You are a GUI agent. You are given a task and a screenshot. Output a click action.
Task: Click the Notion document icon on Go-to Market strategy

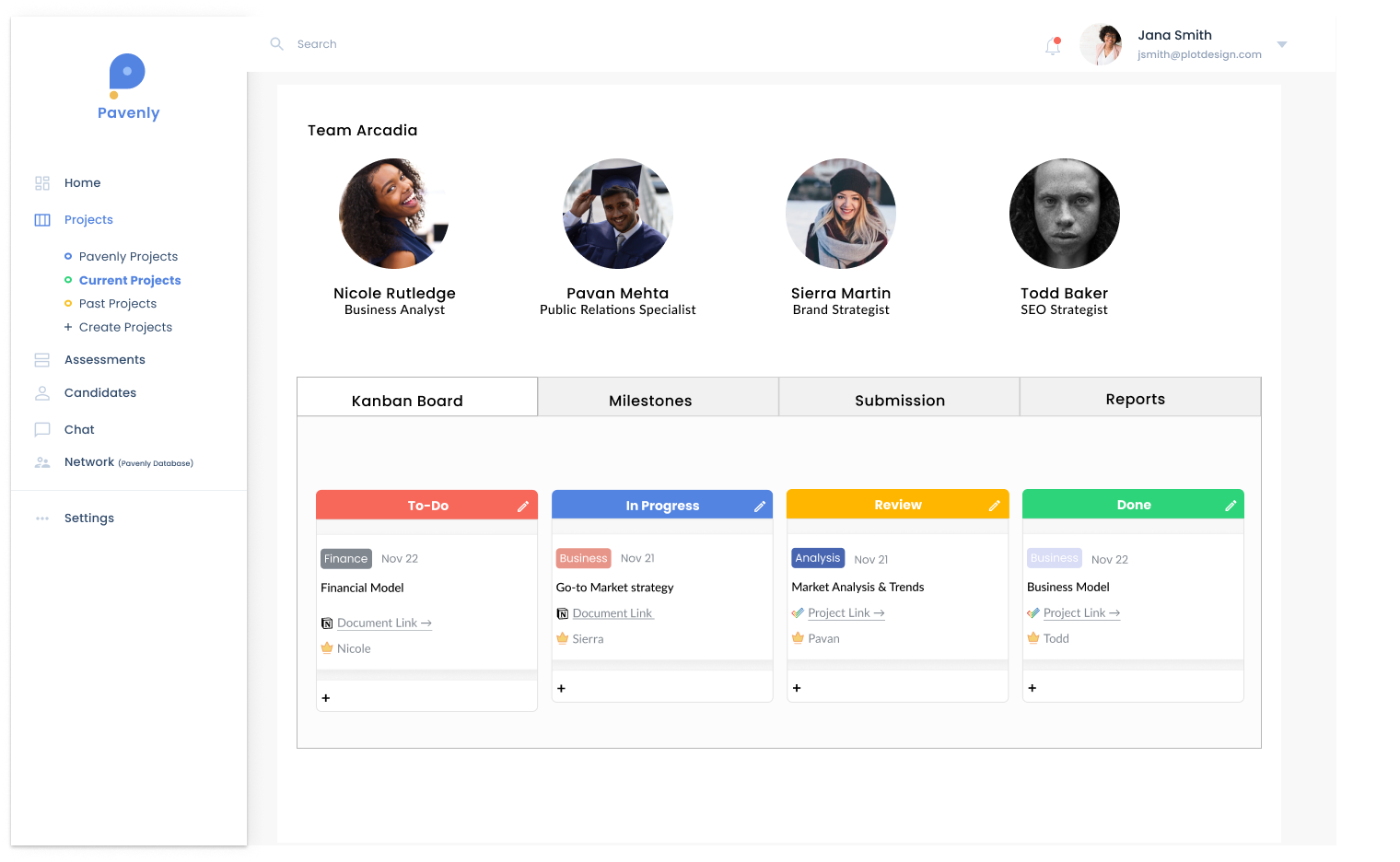pos(562,612)
